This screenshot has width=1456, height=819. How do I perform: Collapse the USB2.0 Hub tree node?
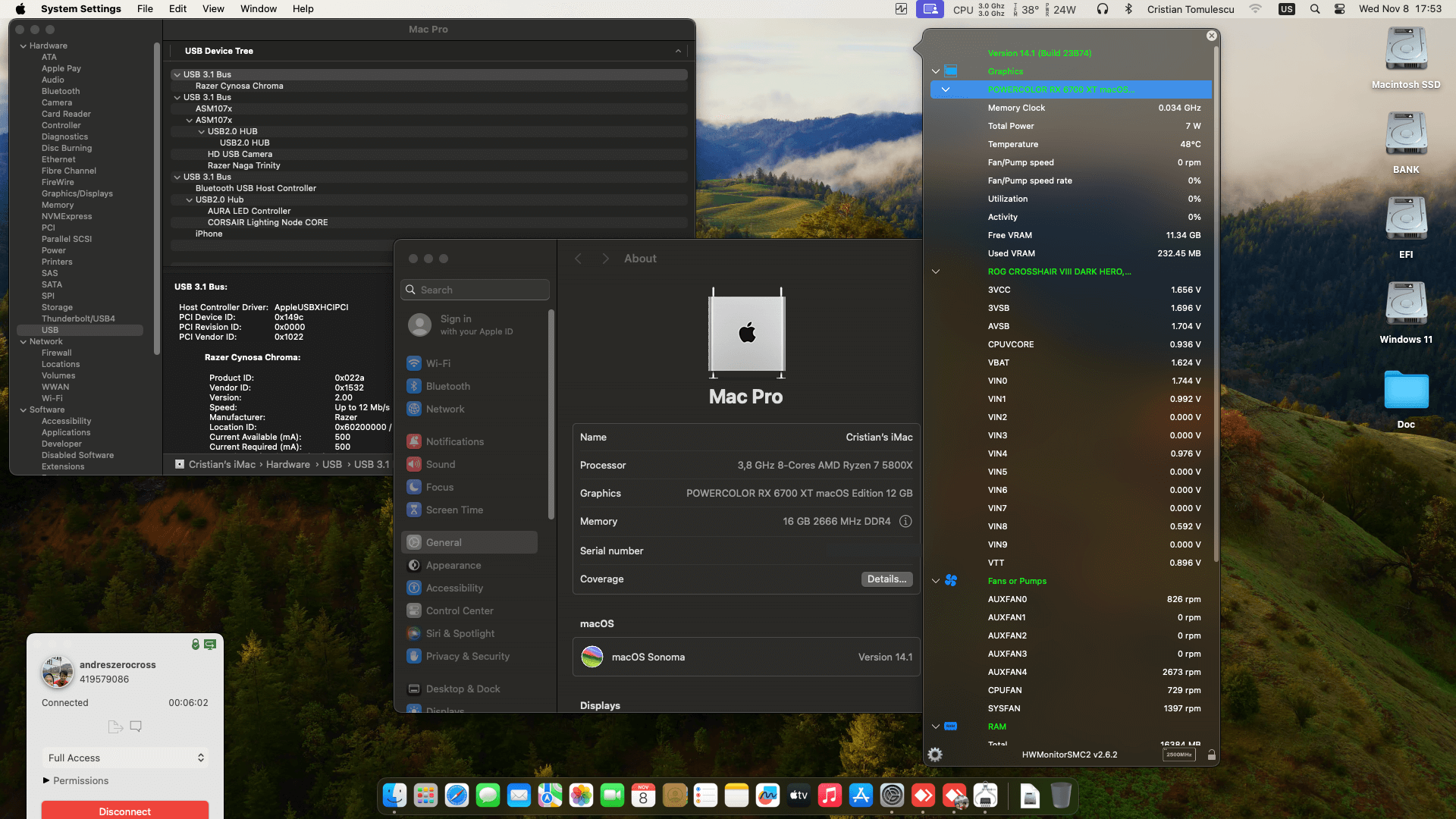click(x=190, y=200)
